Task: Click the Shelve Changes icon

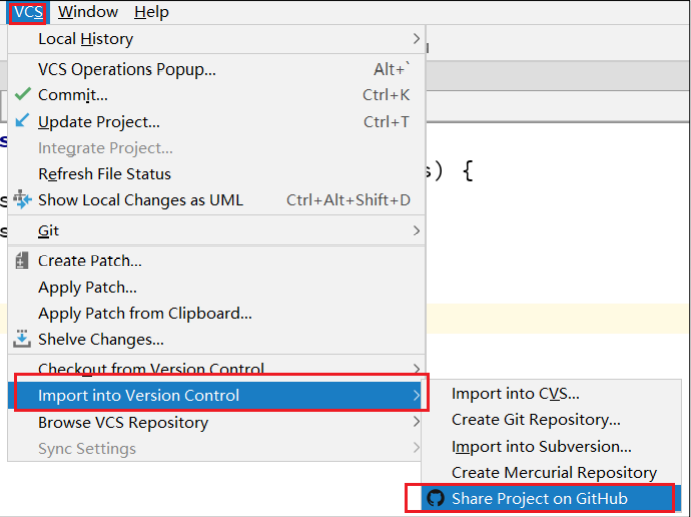Action: 22,339
